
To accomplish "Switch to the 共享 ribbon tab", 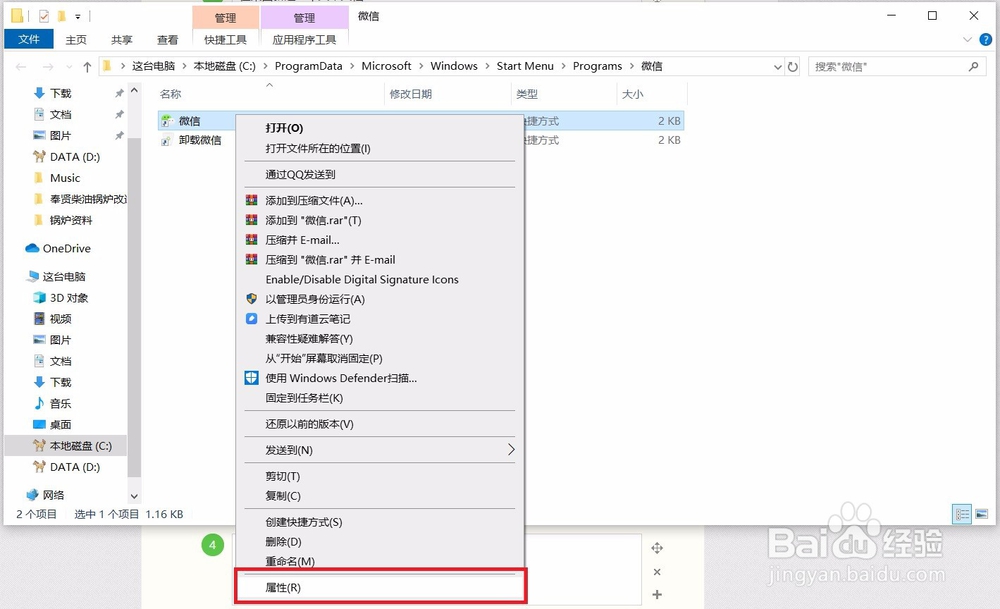I will (122, 40).
